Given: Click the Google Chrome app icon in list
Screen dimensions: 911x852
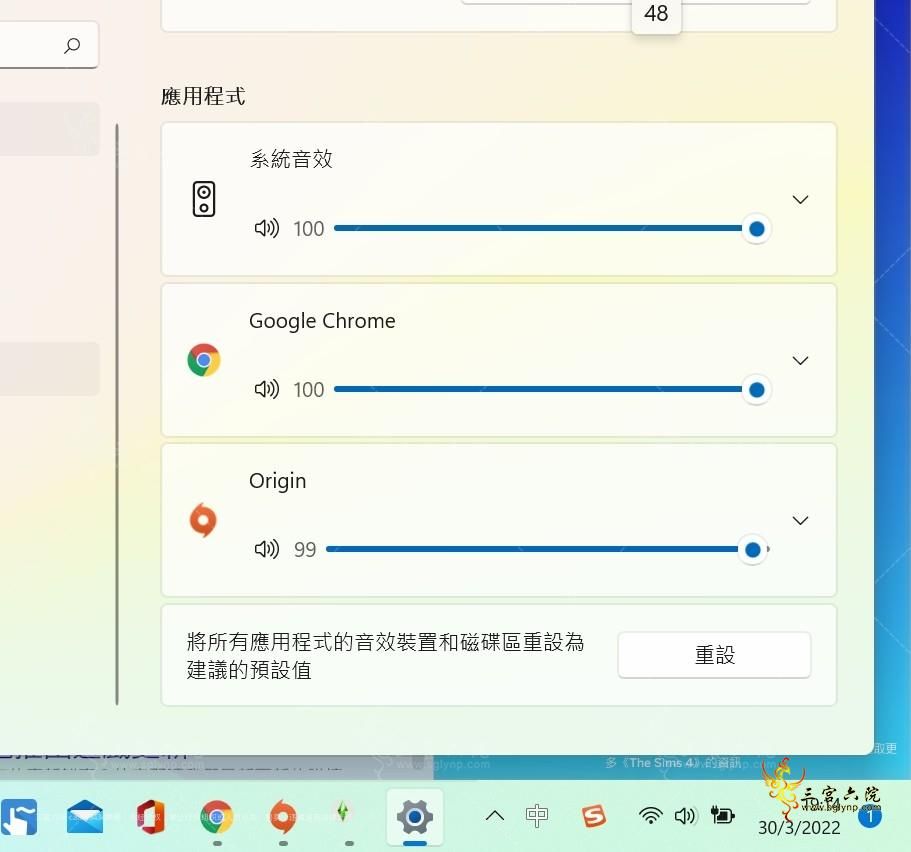Looking at the screenshot, I should [x=204, y=360].
